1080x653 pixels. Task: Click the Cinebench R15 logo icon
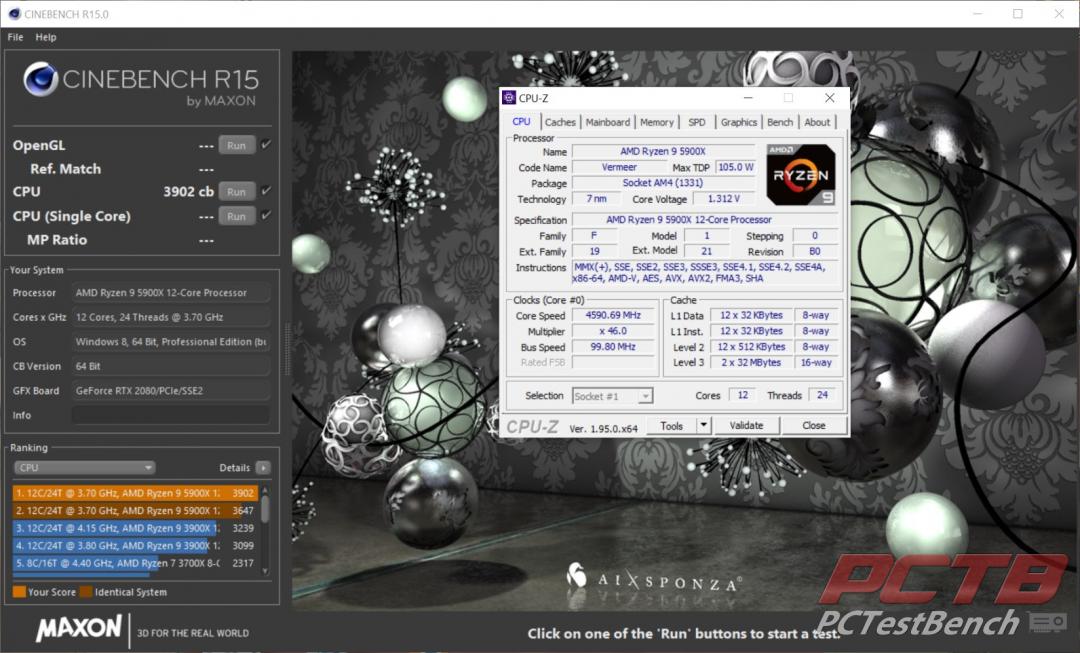pos(41,79)
